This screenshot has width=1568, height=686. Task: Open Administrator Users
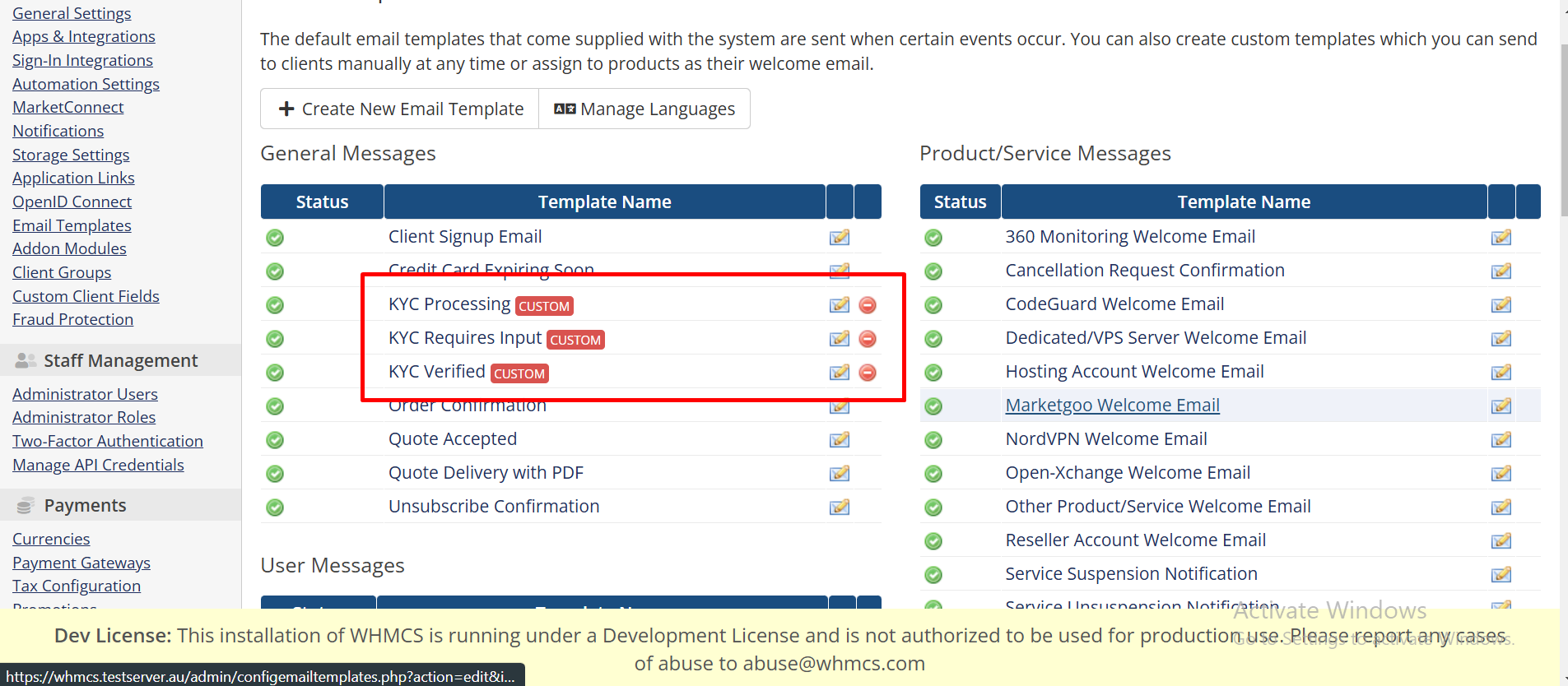(x=85, y=395)
